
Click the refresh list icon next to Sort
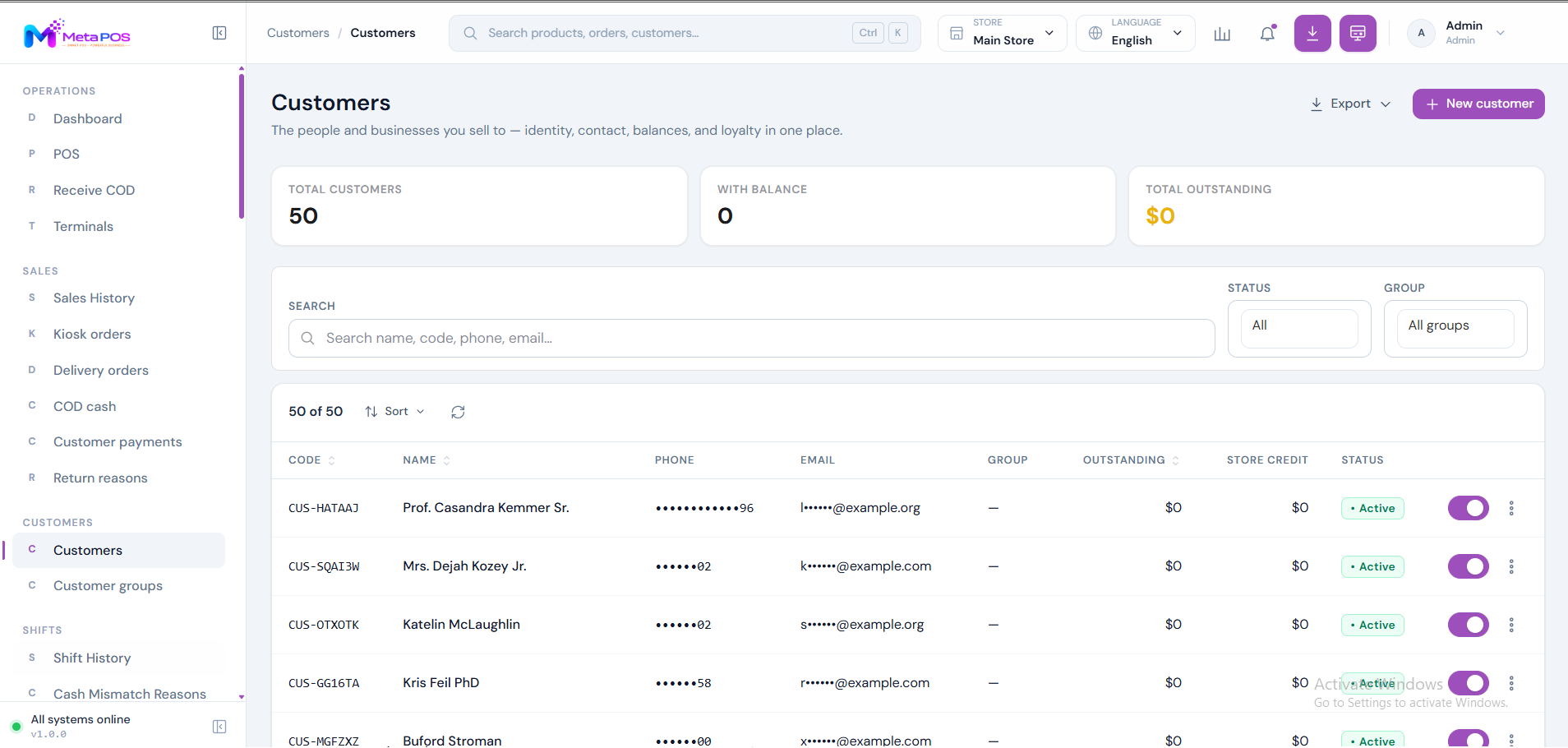pos(458,412)
